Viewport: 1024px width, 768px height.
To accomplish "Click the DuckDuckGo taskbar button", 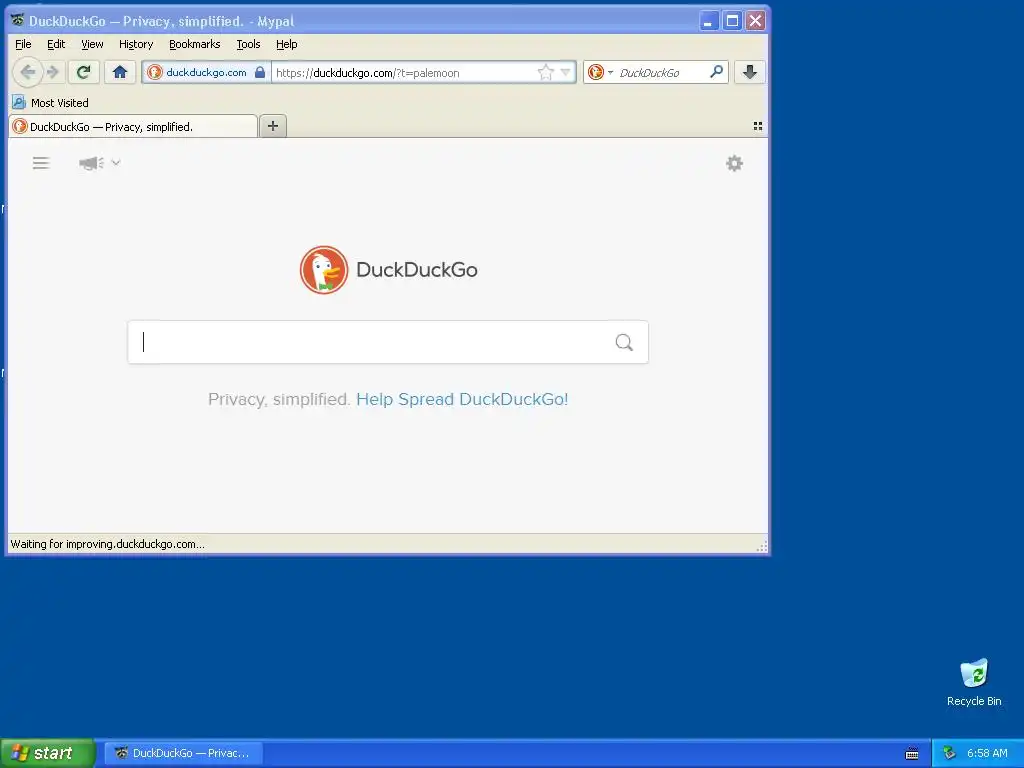I will click(x=184, y=753).
